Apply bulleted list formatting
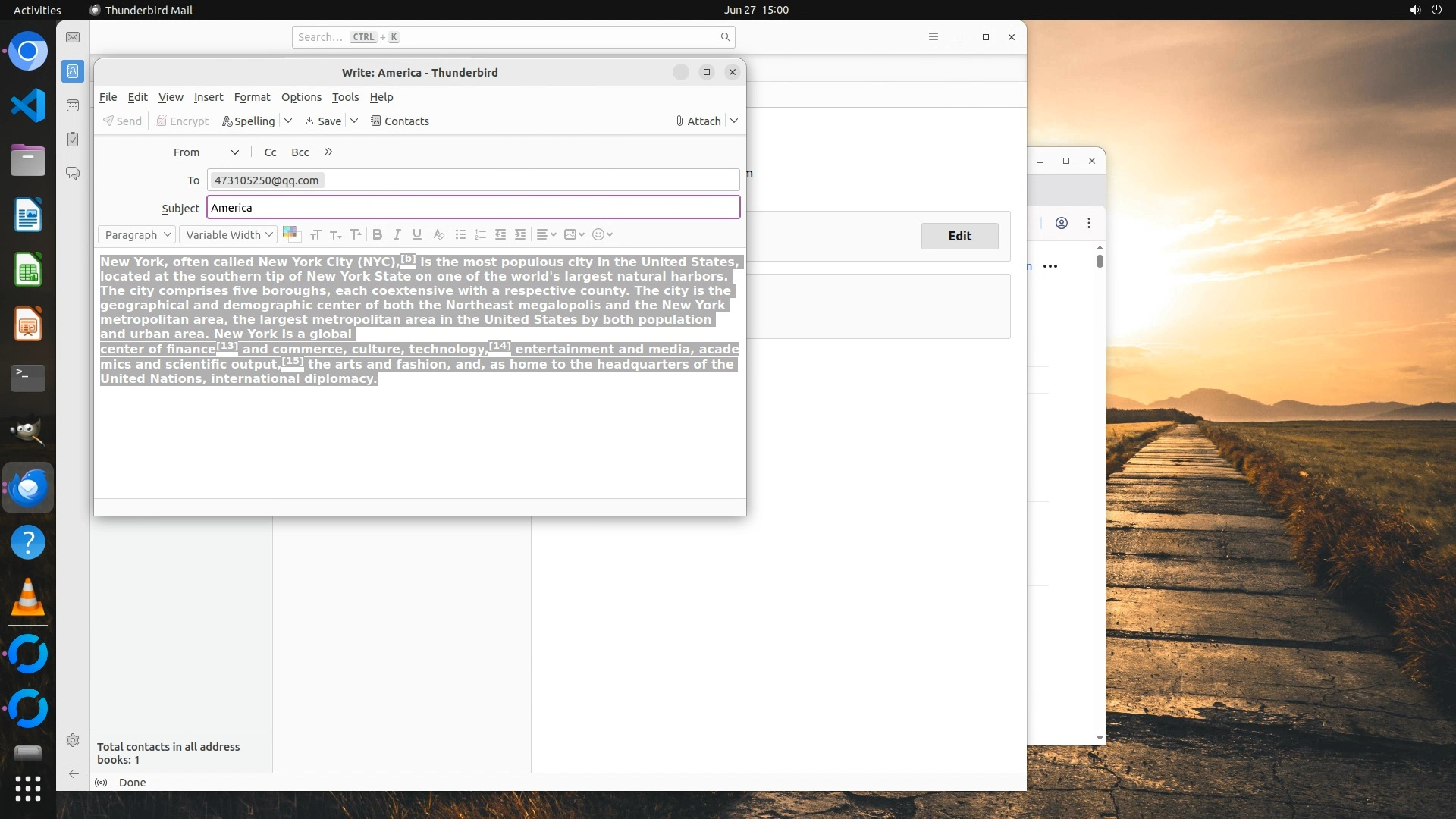 click(460, 234)
